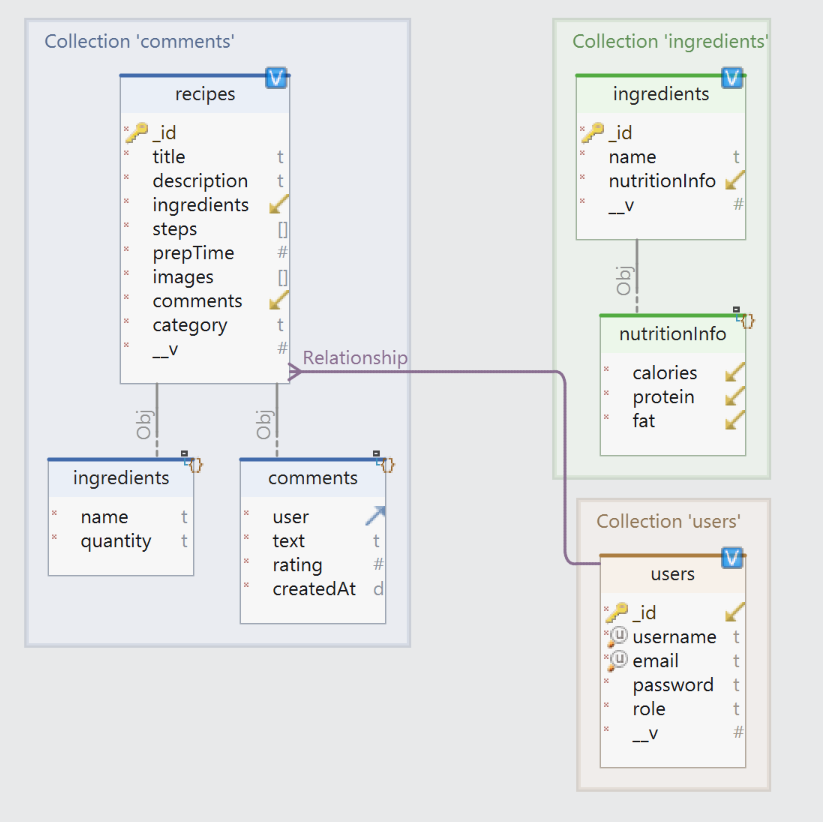The height and width of the screenshot is (822, 823).
Task: Click the arrow icon beside nutritionInfo field
Action: tap(735, 181)
